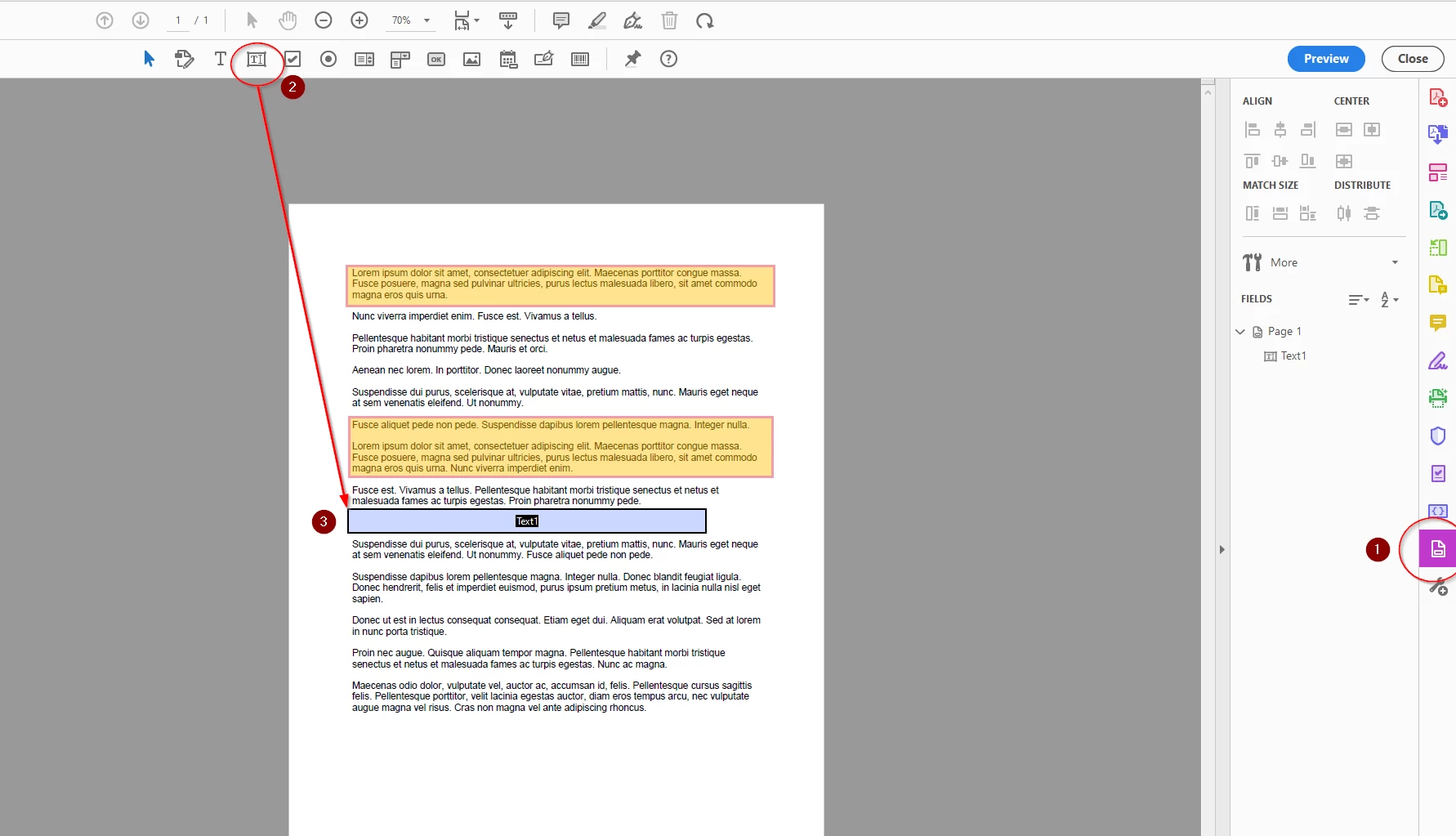Add an OK button form field

tap(436, 59)
